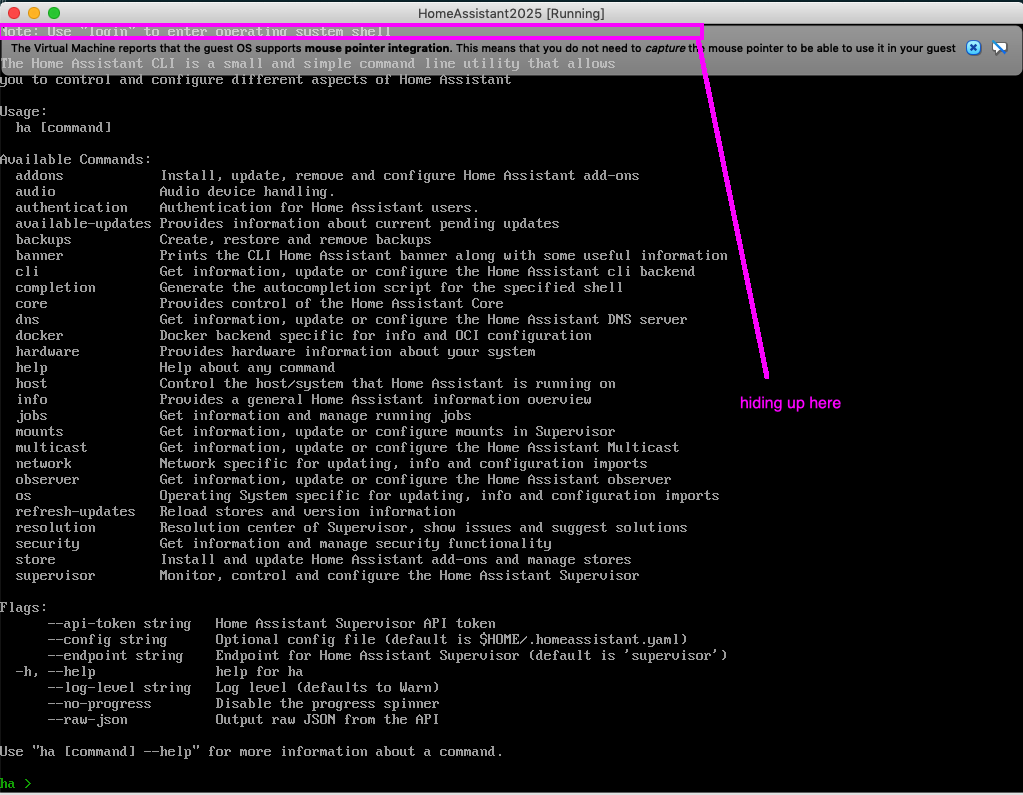Click the 'ha [command]' usage line
Viewport: 1023px width, 795px height.
pos(63,127)
